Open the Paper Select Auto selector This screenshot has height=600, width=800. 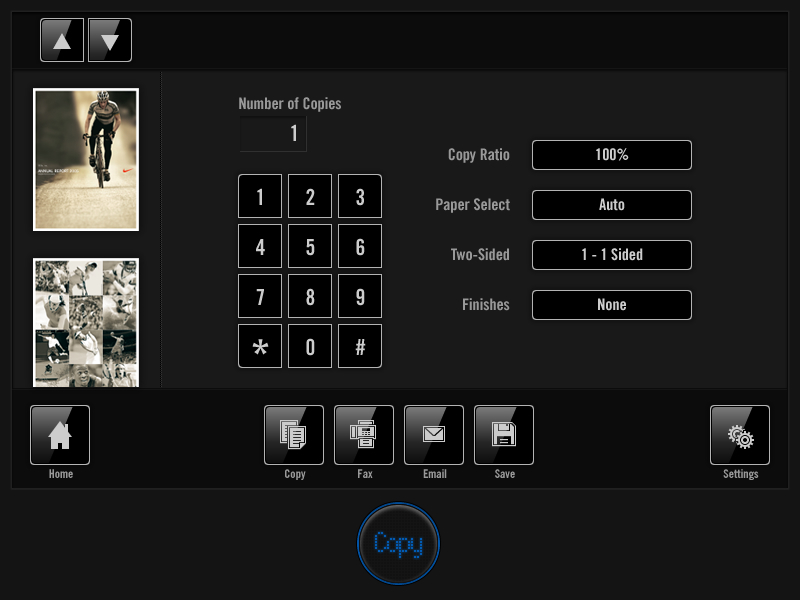click(612, 205)
